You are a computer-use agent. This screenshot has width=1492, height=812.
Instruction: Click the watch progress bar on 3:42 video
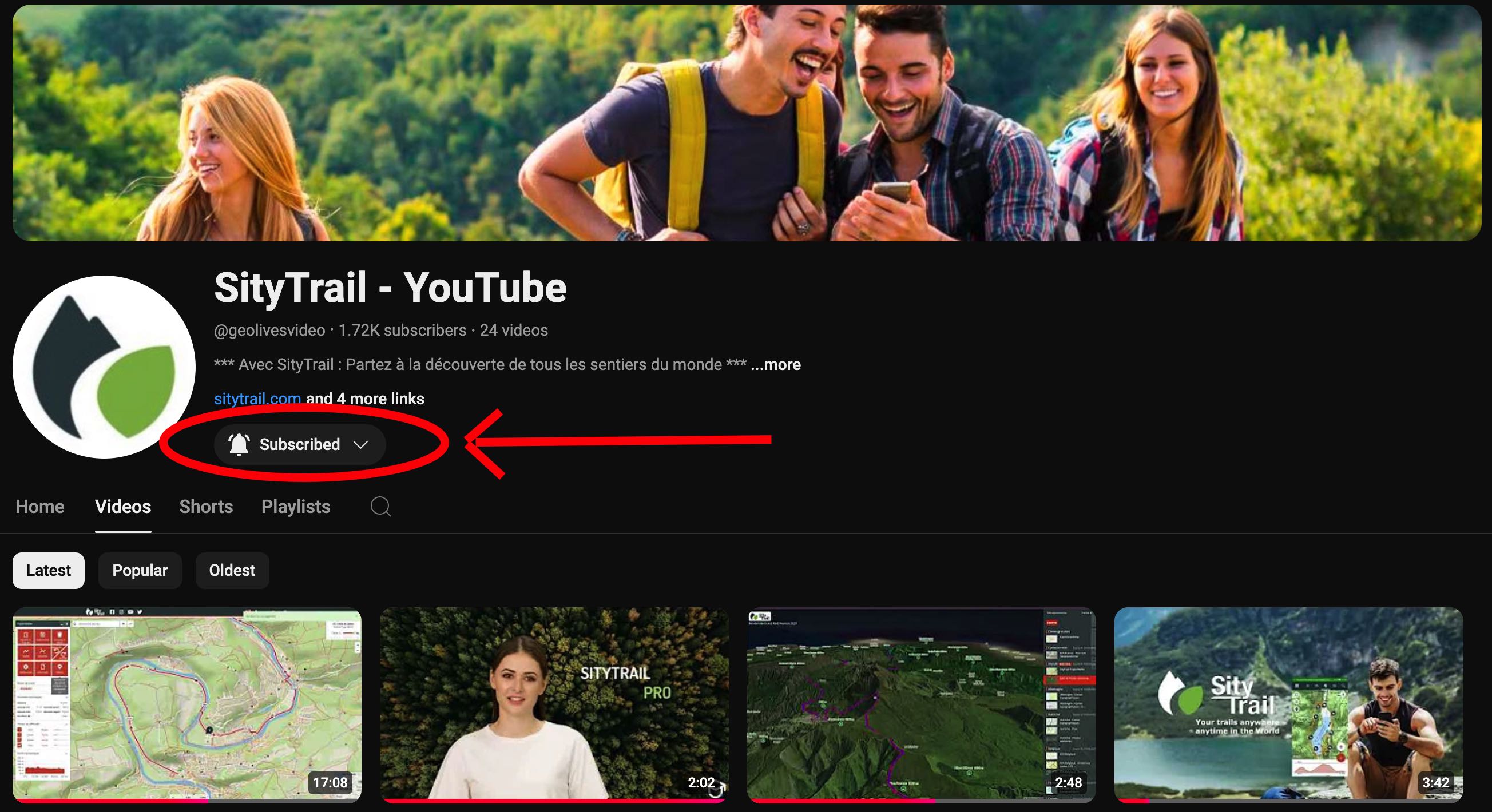coord(1289,801)
